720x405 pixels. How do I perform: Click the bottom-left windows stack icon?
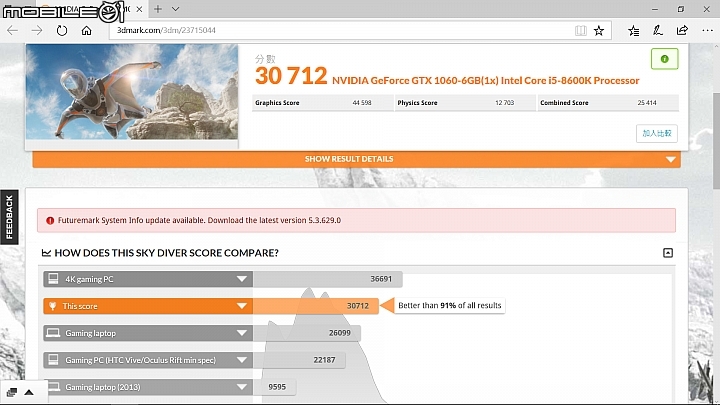12,392
